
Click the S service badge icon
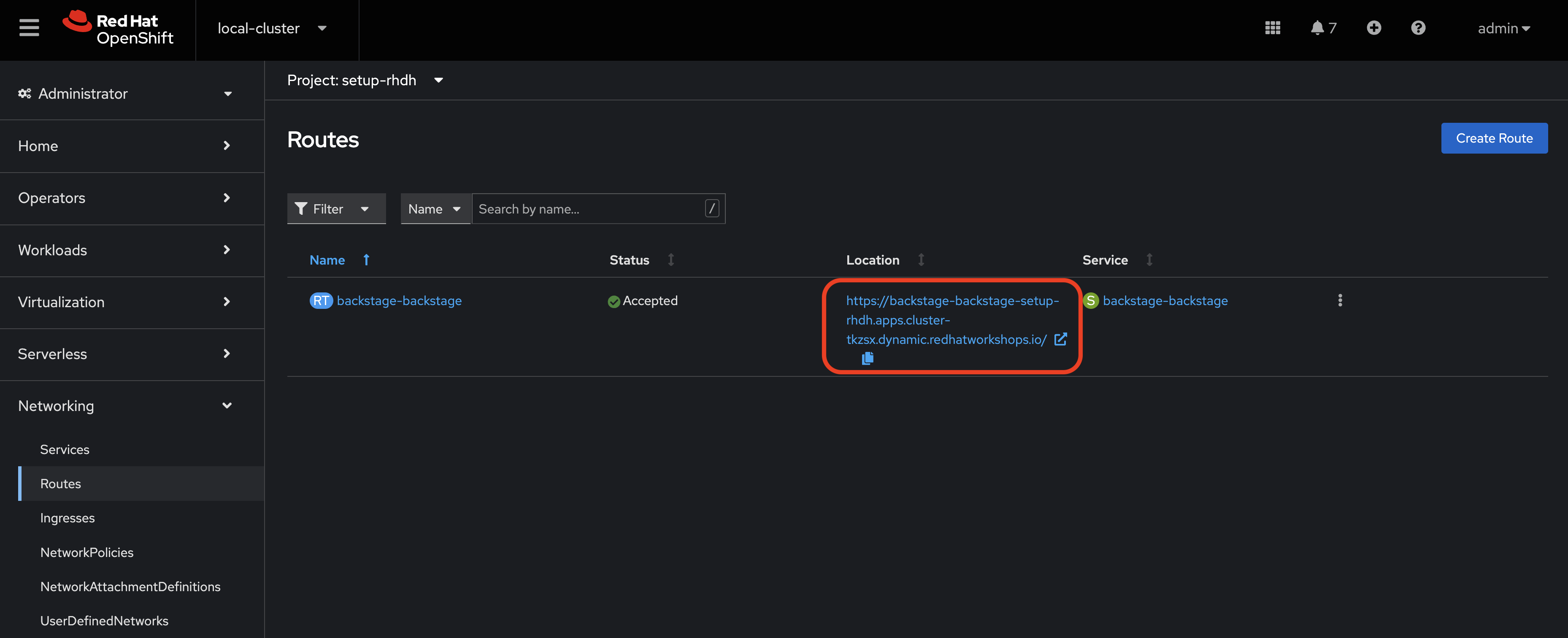[1091, 301]
